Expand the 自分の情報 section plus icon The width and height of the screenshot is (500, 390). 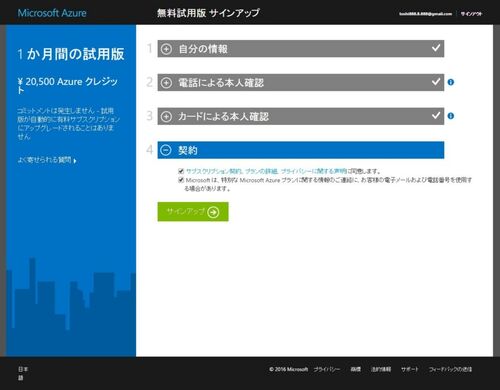point(166,49)
